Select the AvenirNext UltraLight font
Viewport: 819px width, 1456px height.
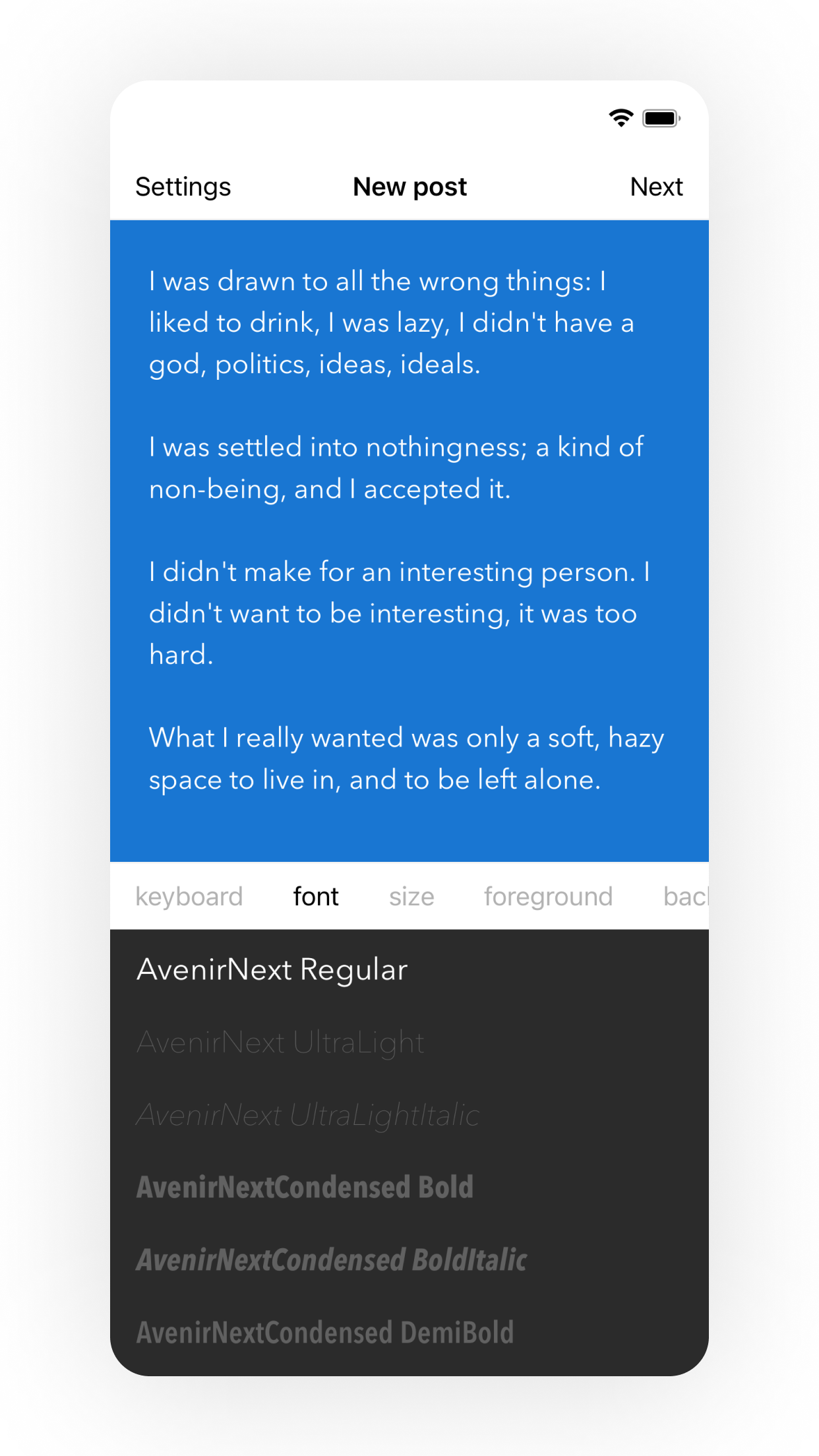(280, 1043)
